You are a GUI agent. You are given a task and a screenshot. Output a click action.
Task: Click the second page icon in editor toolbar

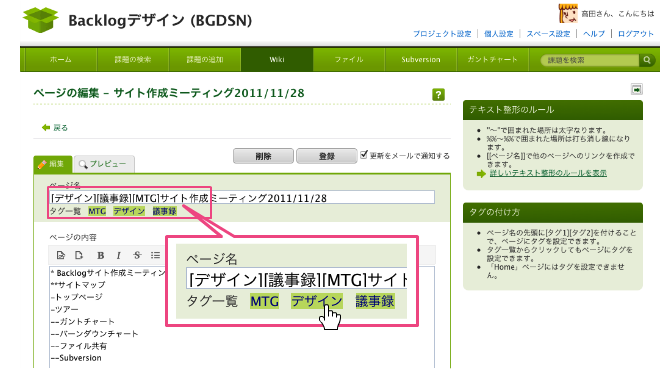(x=79, y=255)
